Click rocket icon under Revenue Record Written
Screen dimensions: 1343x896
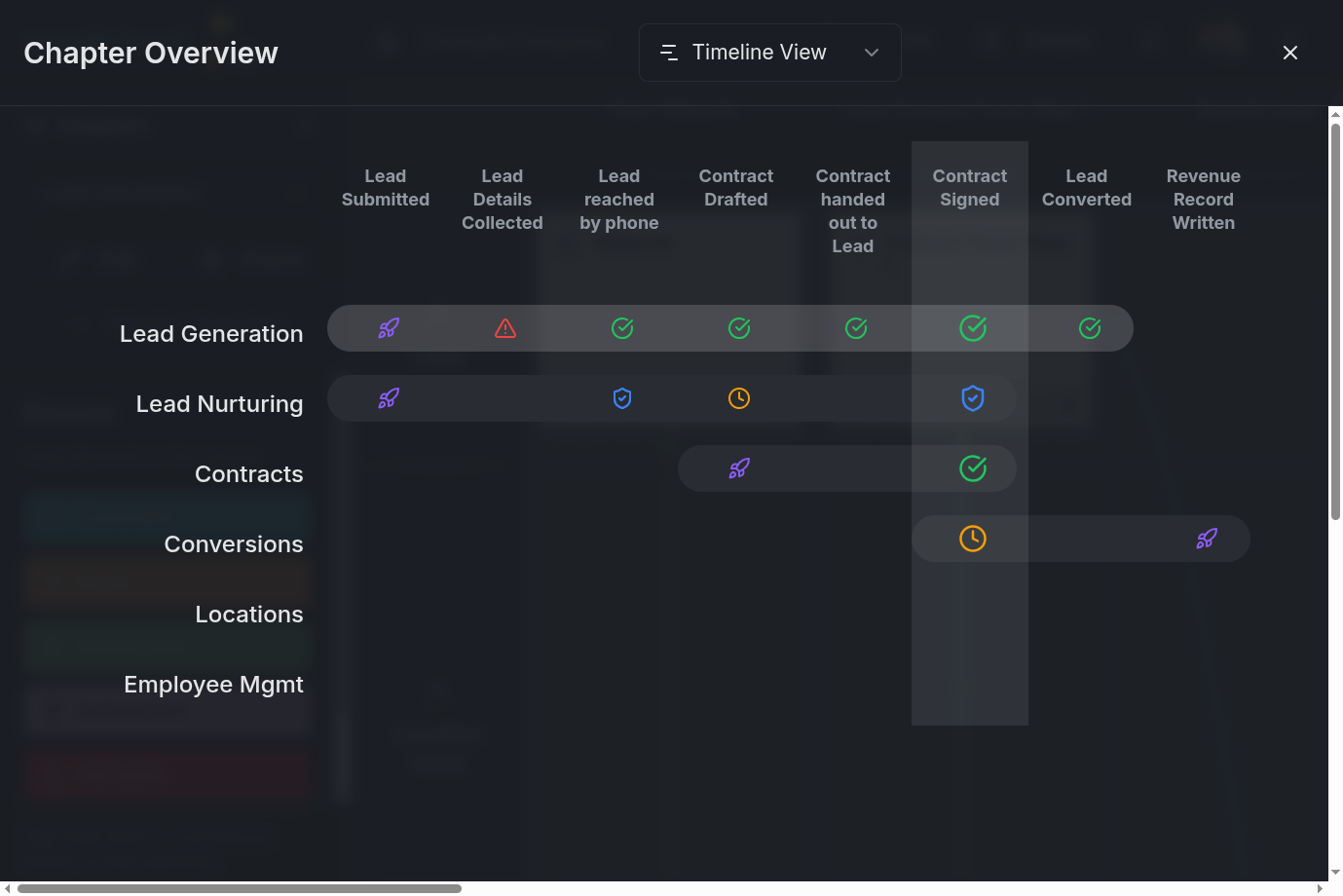tap(1207, 539)
